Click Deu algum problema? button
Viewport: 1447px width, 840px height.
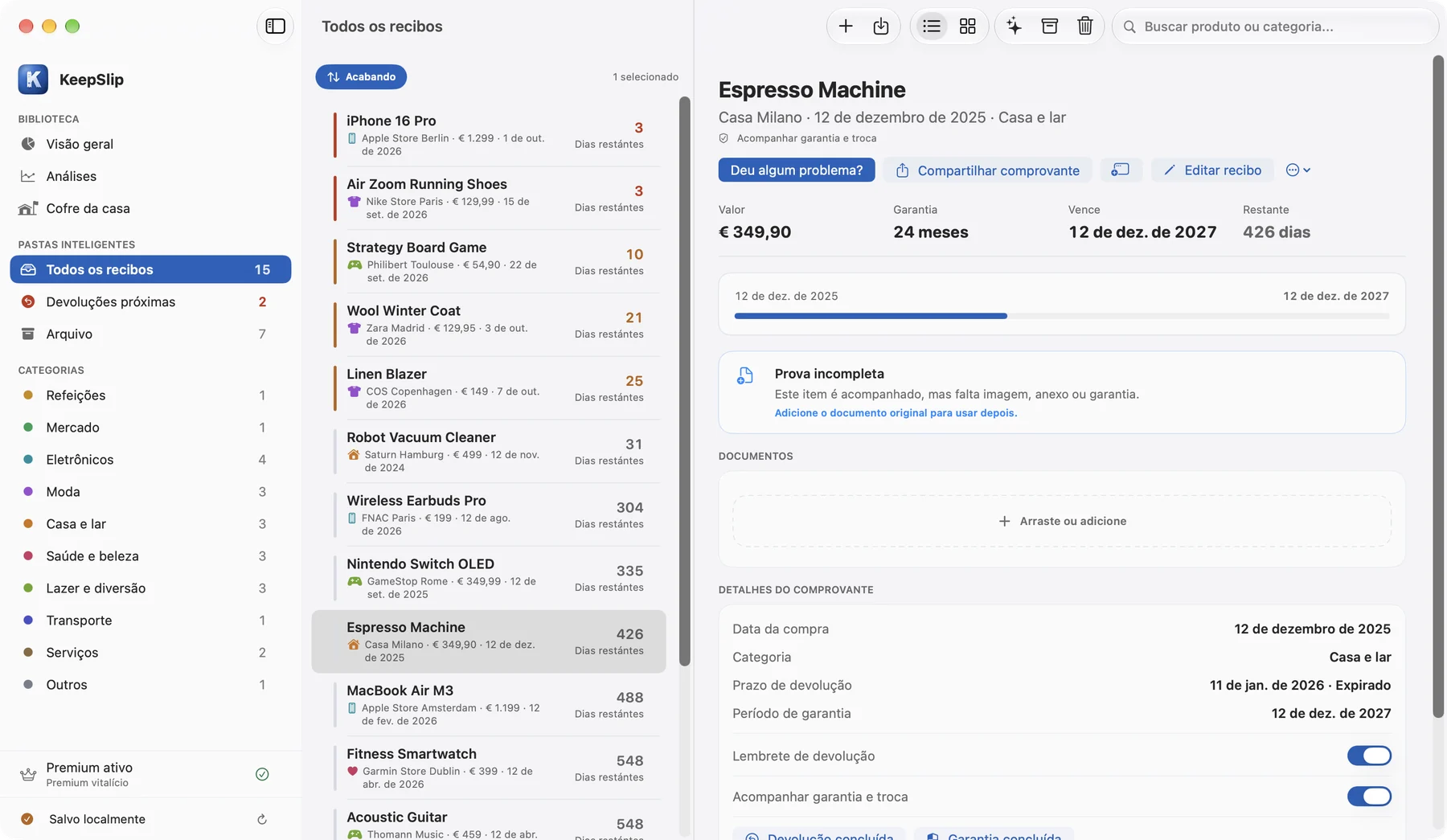[797, 170]
